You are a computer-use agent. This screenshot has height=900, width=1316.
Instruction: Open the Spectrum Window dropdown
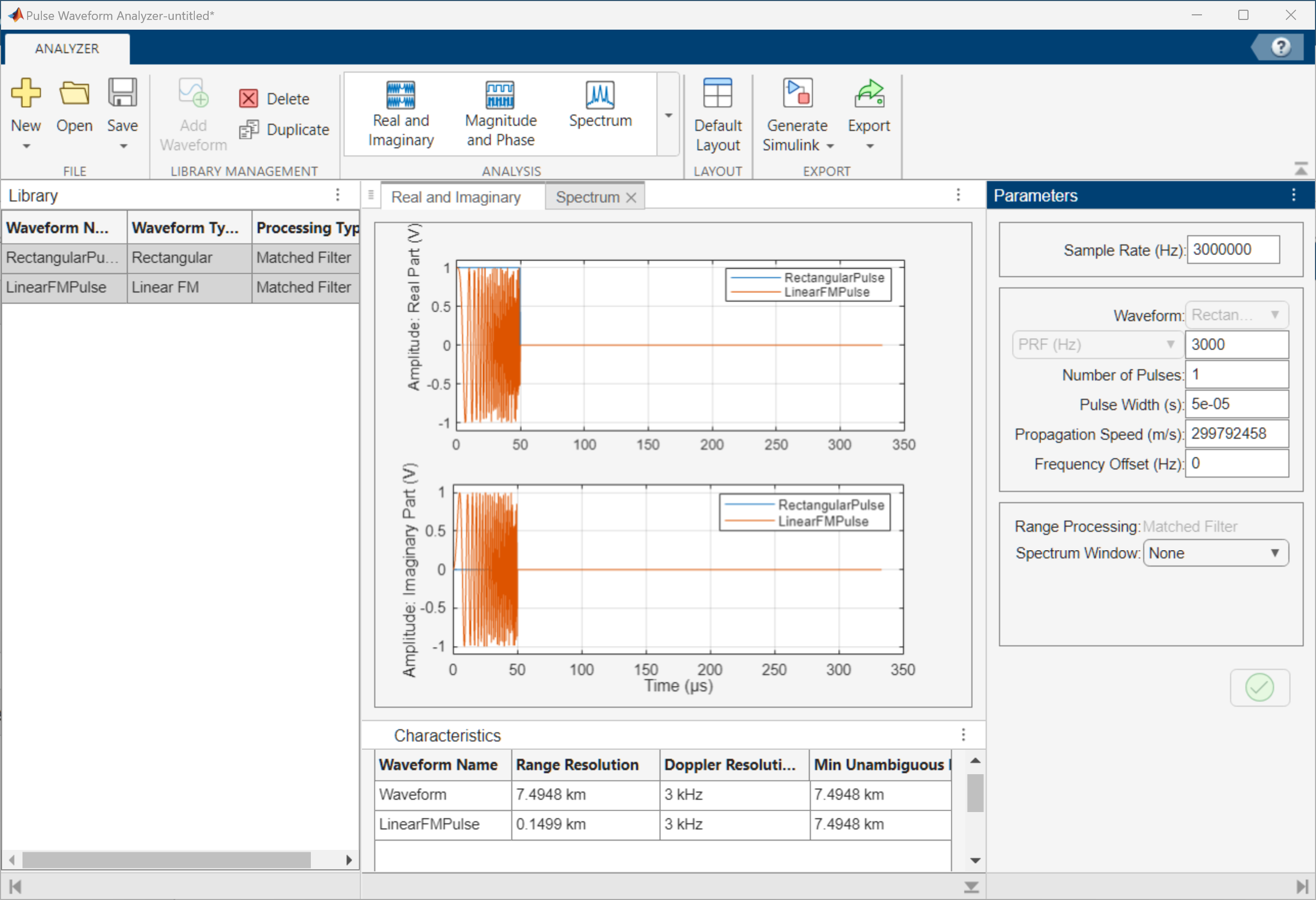[x=1215, y=553]
